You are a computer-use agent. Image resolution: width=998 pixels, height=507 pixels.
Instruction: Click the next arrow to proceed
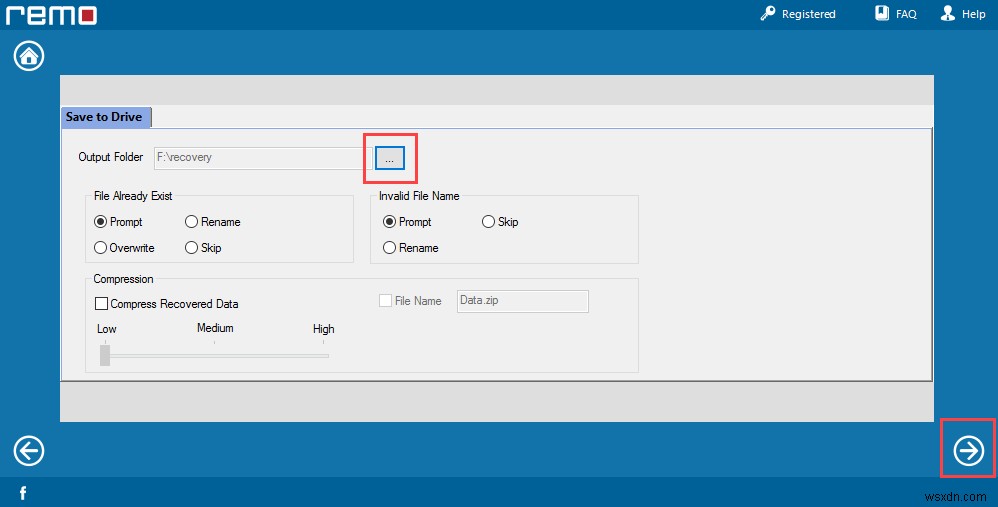click(x=969, y=451)
